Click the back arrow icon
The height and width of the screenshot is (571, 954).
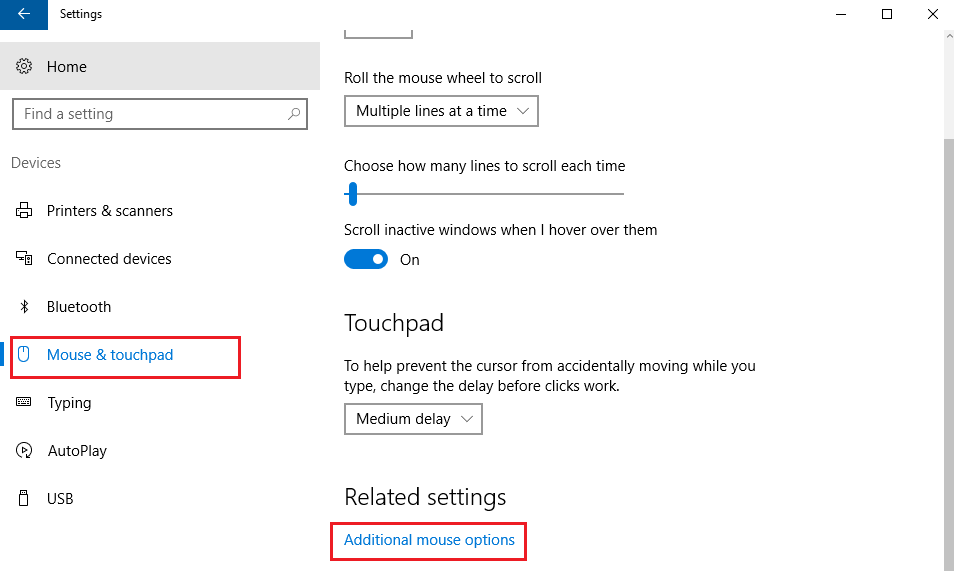(x=24, y=14)
